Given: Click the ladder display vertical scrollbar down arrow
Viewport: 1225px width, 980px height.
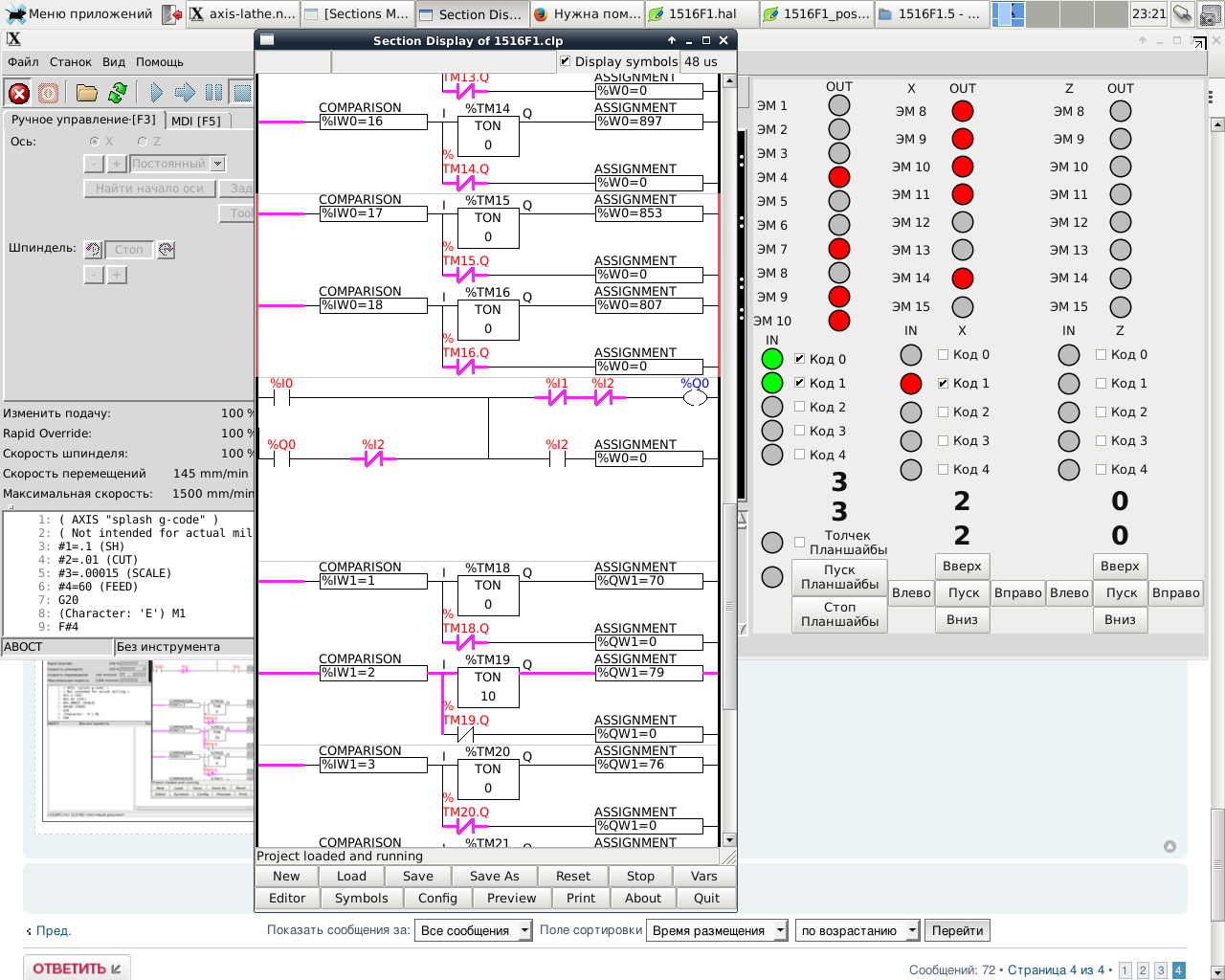Looking at the screenshot, I should click(729, 839).
